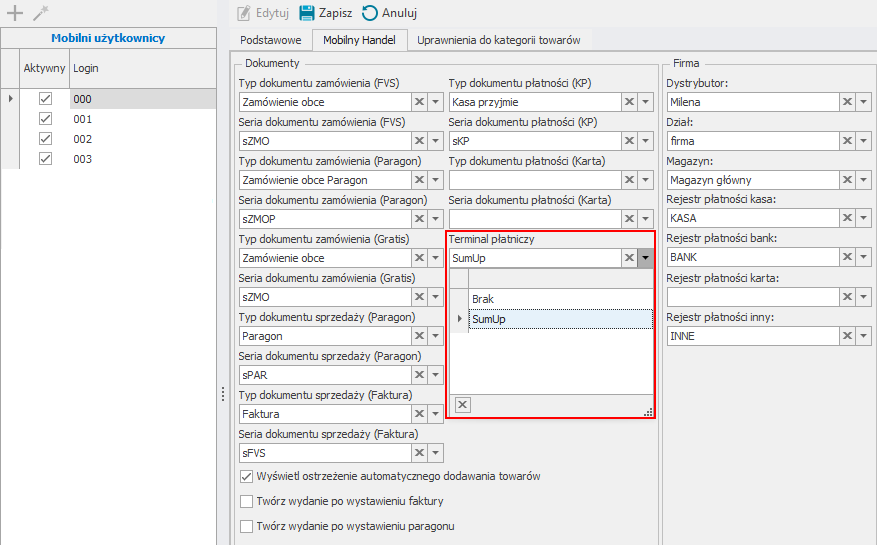Enable Twórz wydanie po wystawieniu faktury

point(247,501)
